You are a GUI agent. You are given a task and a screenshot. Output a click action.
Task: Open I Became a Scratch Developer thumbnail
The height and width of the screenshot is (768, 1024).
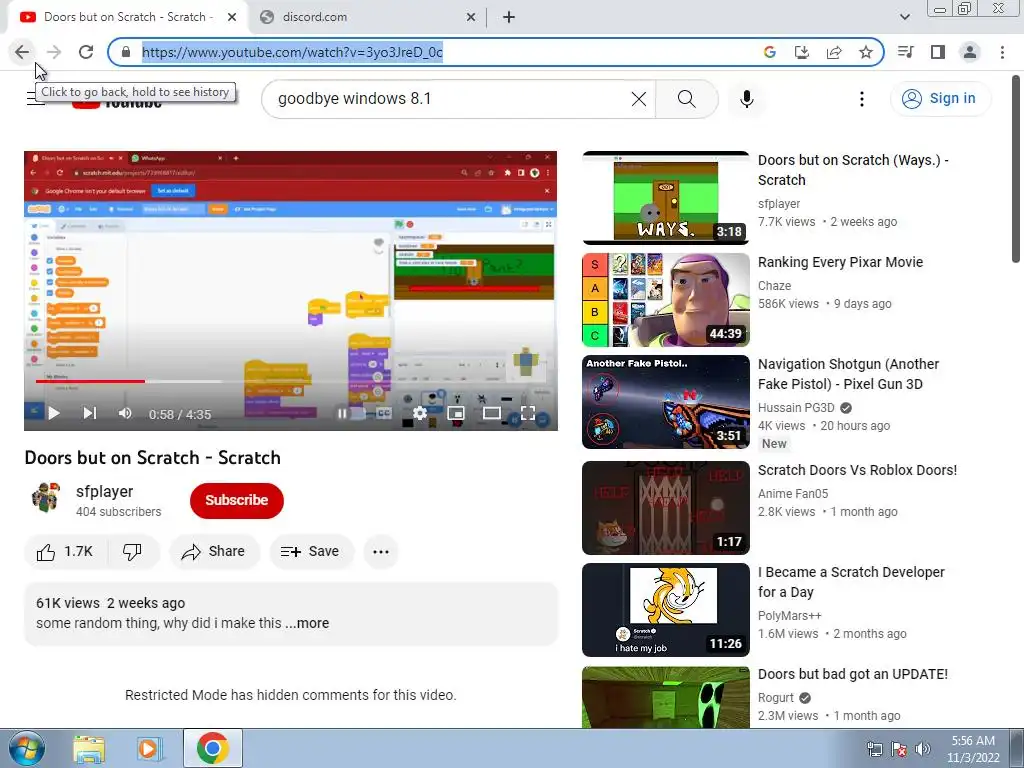pos(665,610)
